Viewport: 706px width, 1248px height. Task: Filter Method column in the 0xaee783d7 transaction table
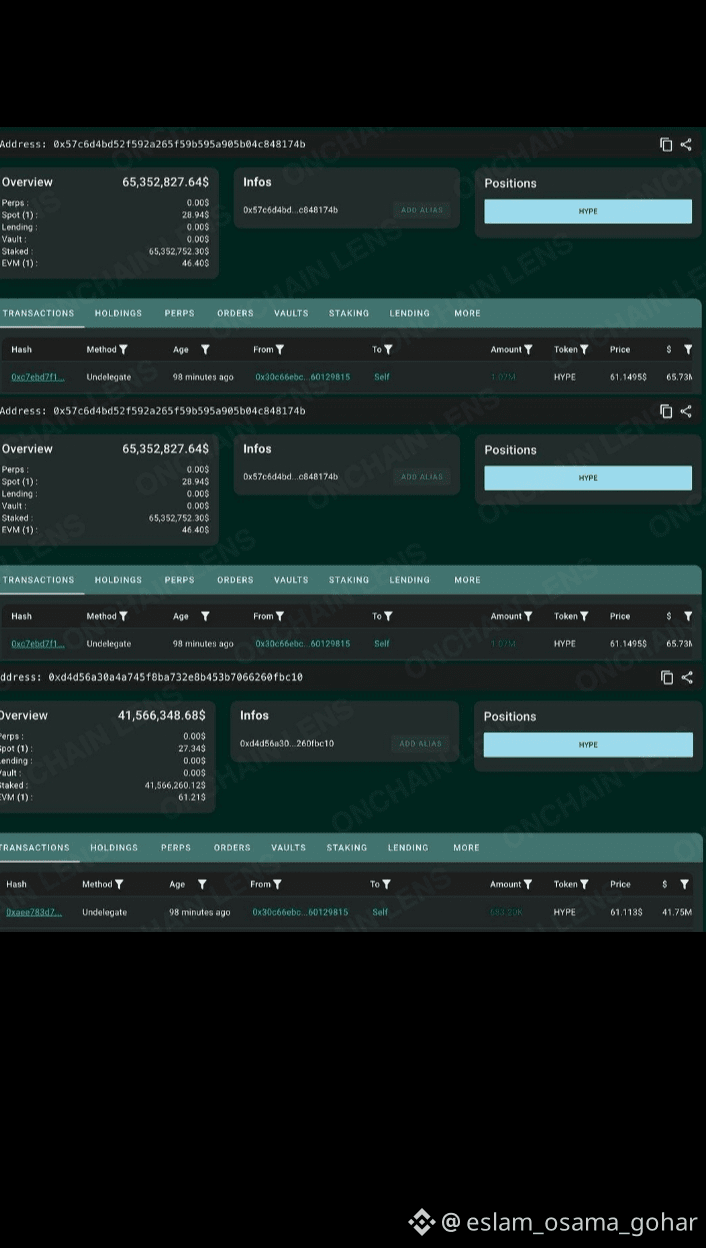tap(119, 884)
